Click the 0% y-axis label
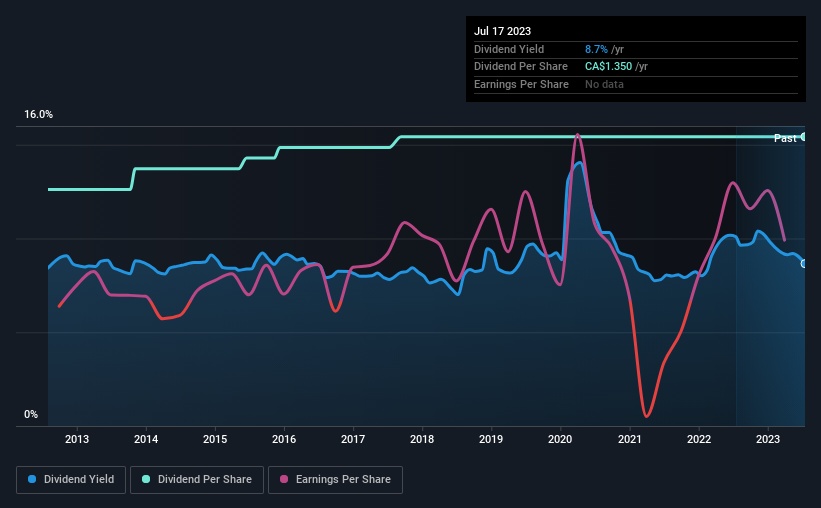This screenshot has width=821, height=508. pos(31,414)
